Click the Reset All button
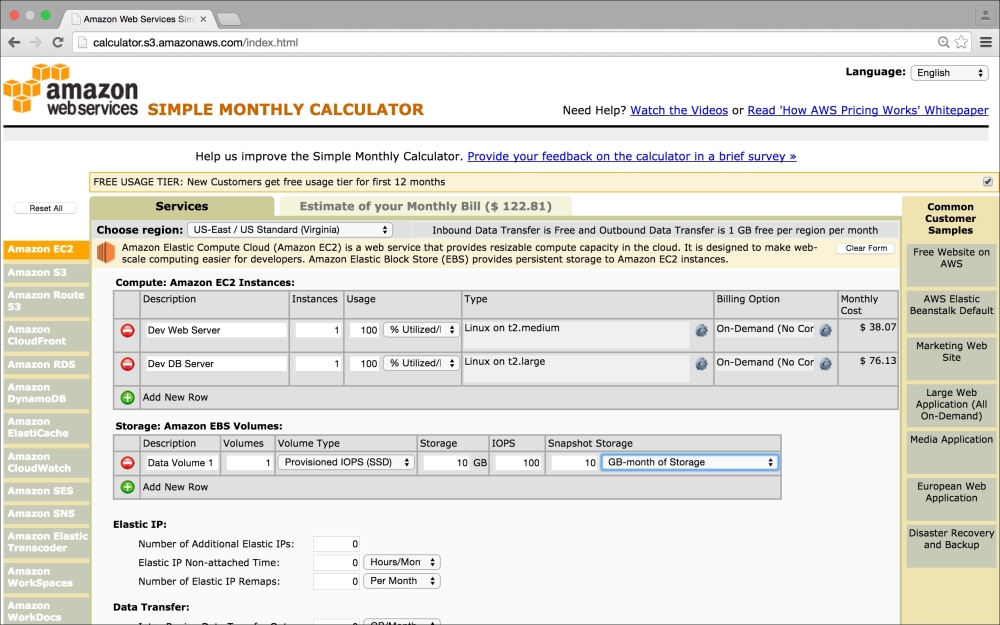 pyautogui.click(x=45, y=209)
